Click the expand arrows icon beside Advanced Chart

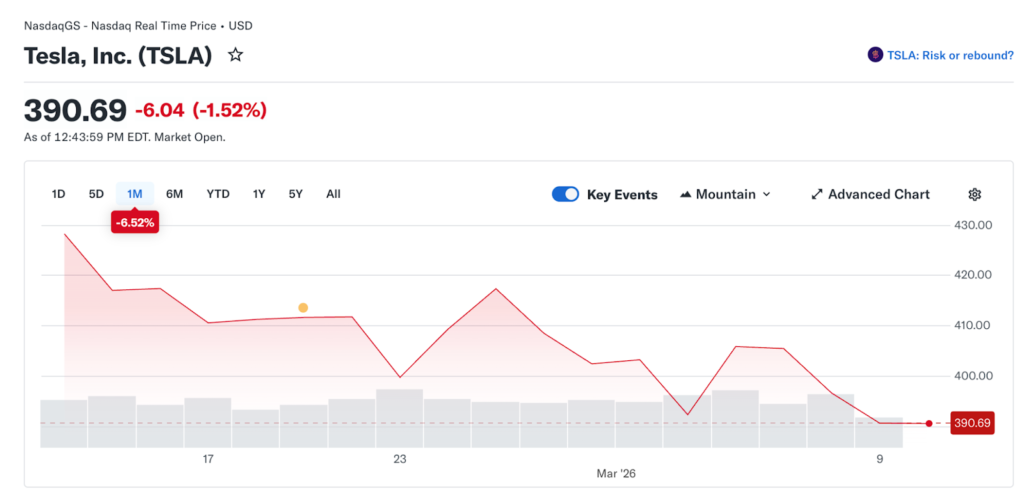(x=816, y=194)
